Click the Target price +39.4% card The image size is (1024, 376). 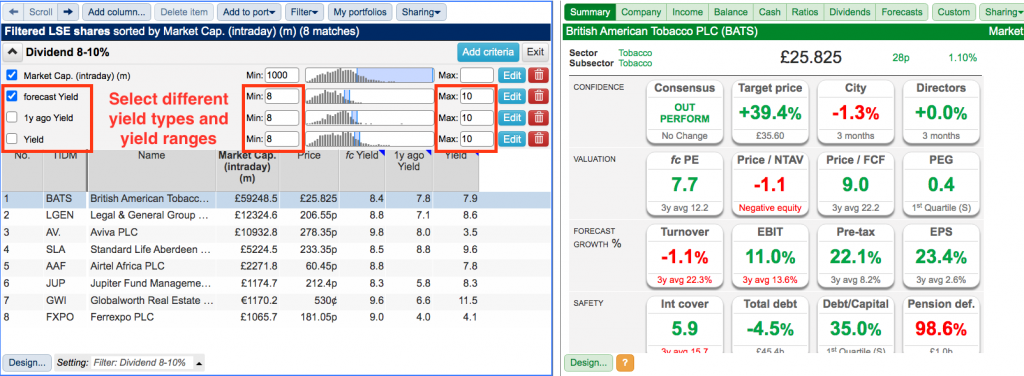coord(770,112)
